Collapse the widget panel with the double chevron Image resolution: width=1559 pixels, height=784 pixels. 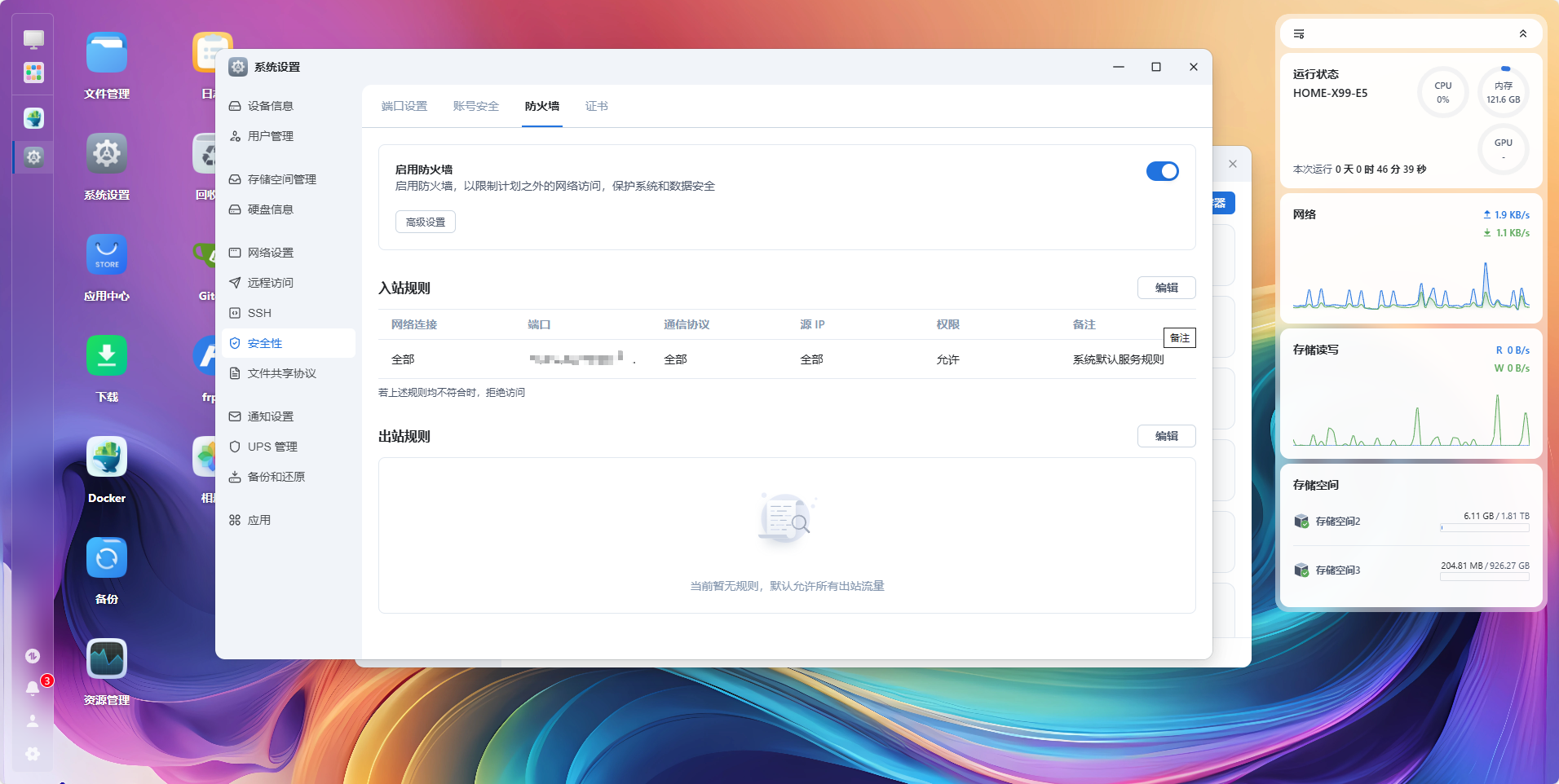coord(1523,34)
